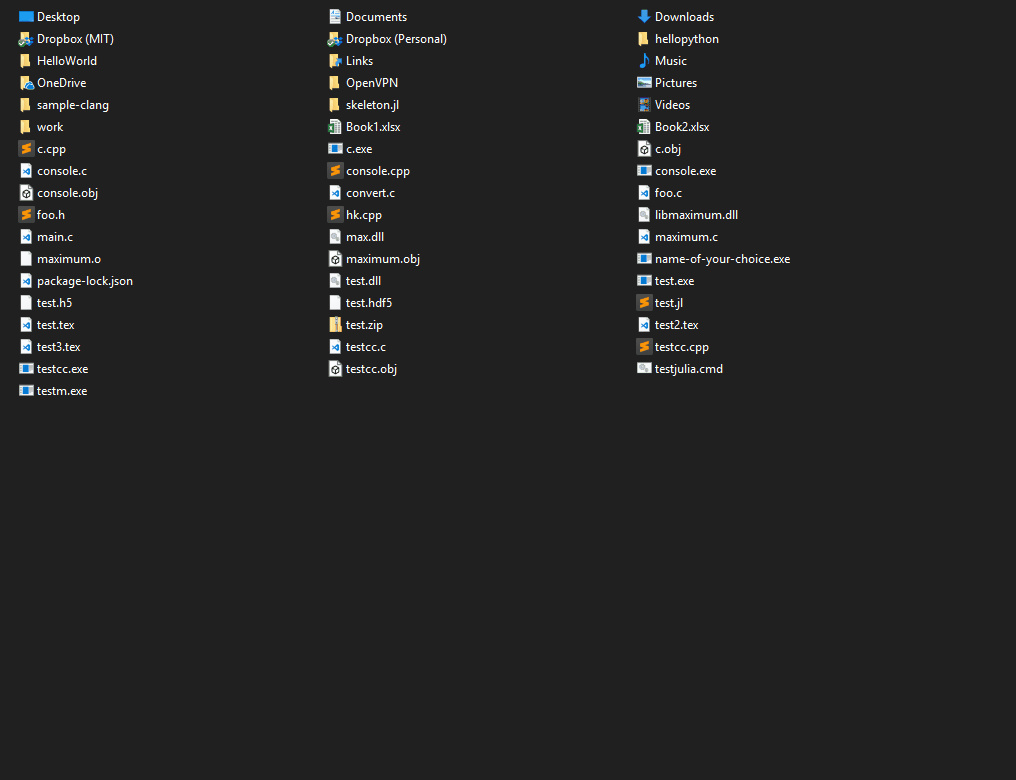Select the file name convert.c
Screen dimensions: 1016x780
point(371,193)
